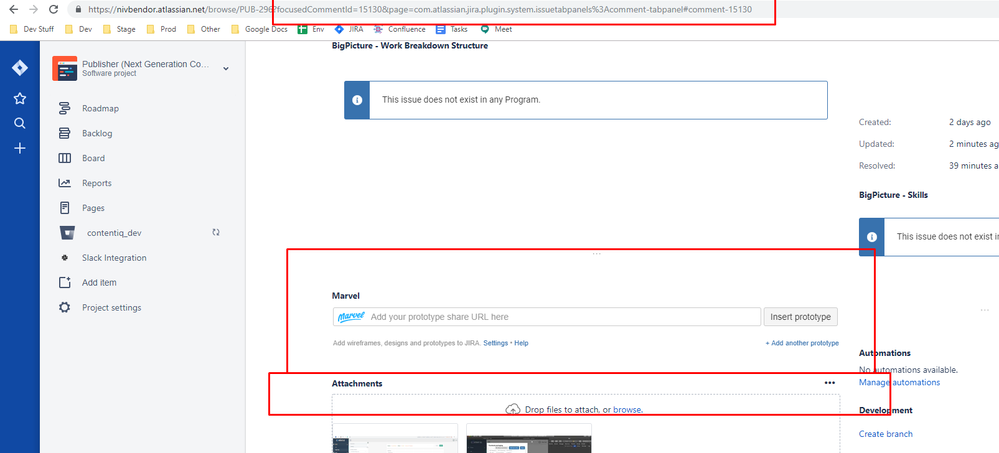The height and width of the screenshot is (453, 999).
Task: Open the Google Docs bookmark folder
Action: click(259, 29)
